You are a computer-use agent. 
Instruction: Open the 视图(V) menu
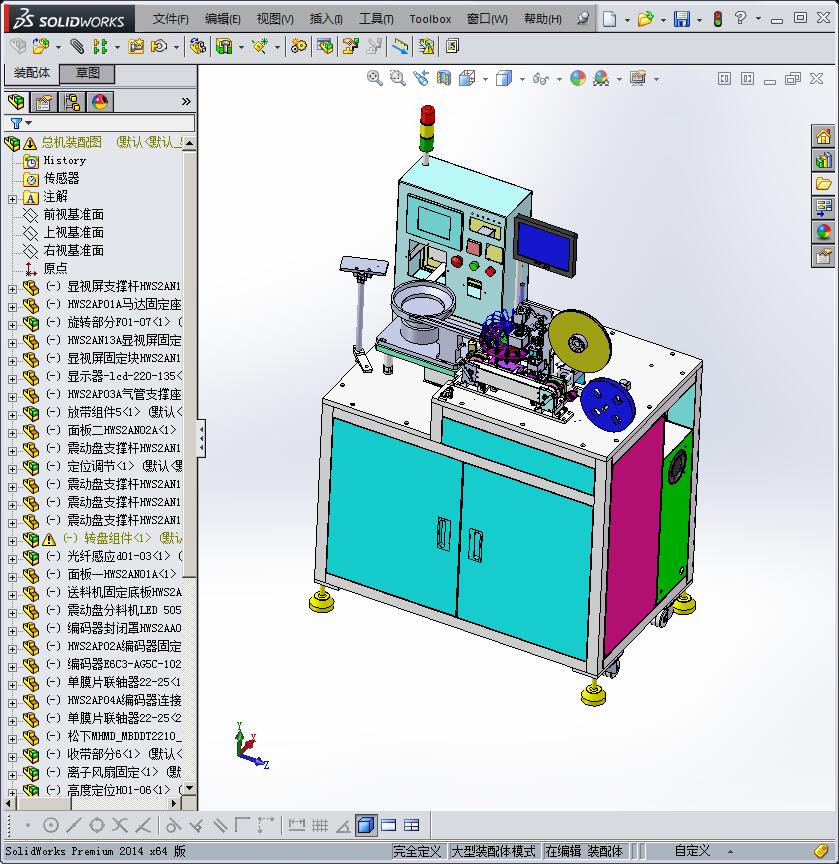(275, 19)
